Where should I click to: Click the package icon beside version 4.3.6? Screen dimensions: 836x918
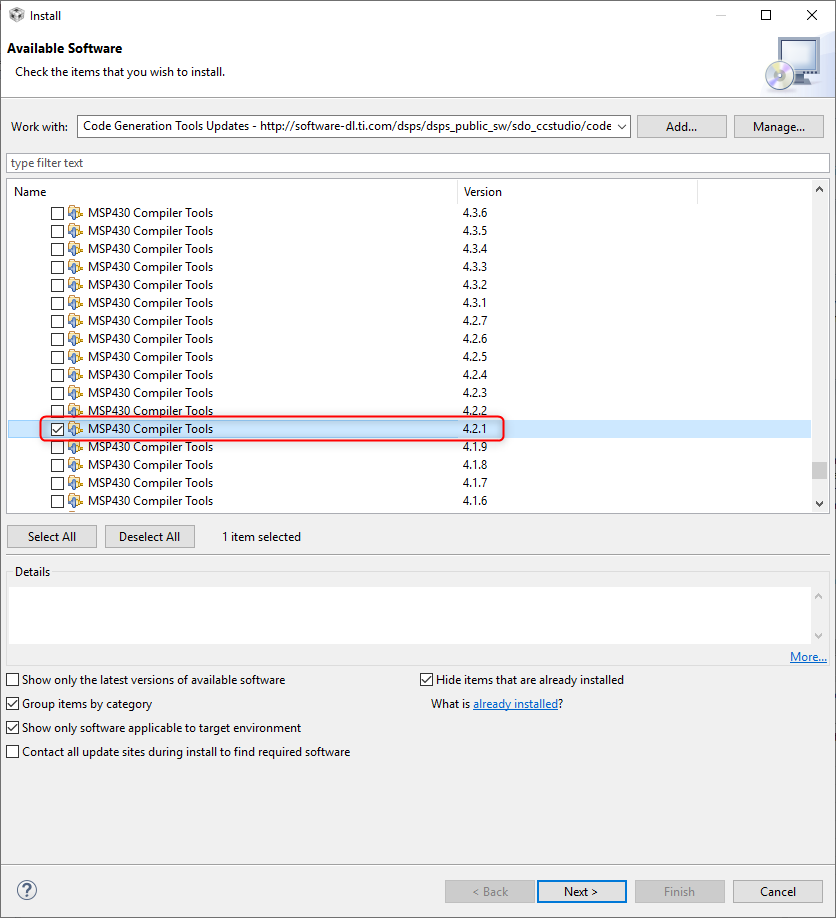click(77, 212)
